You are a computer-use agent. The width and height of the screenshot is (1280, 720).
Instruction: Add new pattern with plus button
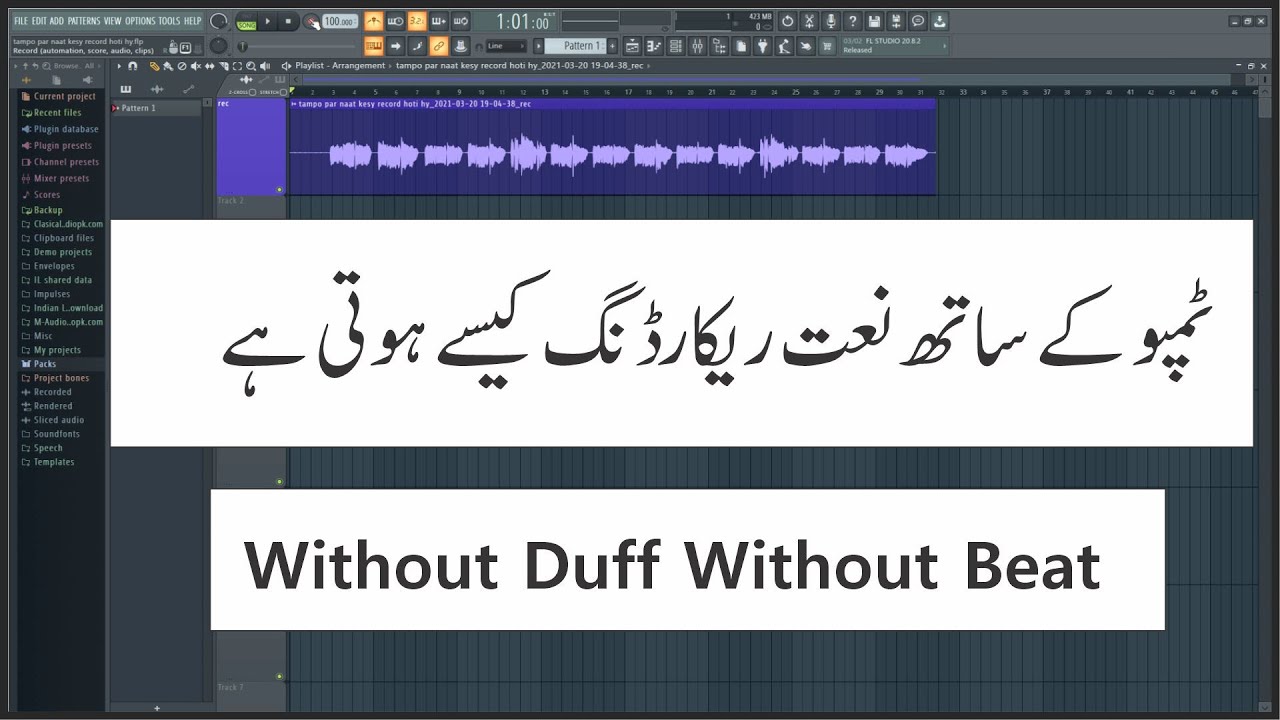click(612, 46)
